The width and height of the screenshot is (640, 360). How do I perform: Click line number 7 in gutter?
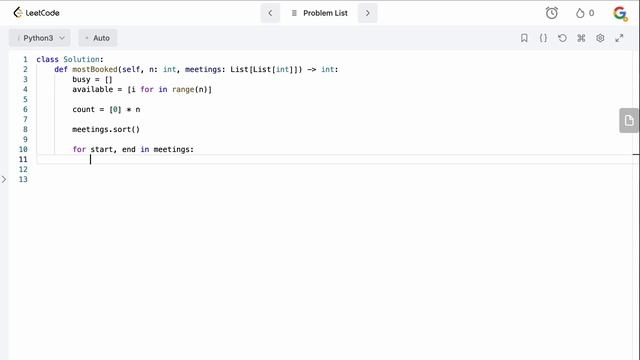coord(25,119)
